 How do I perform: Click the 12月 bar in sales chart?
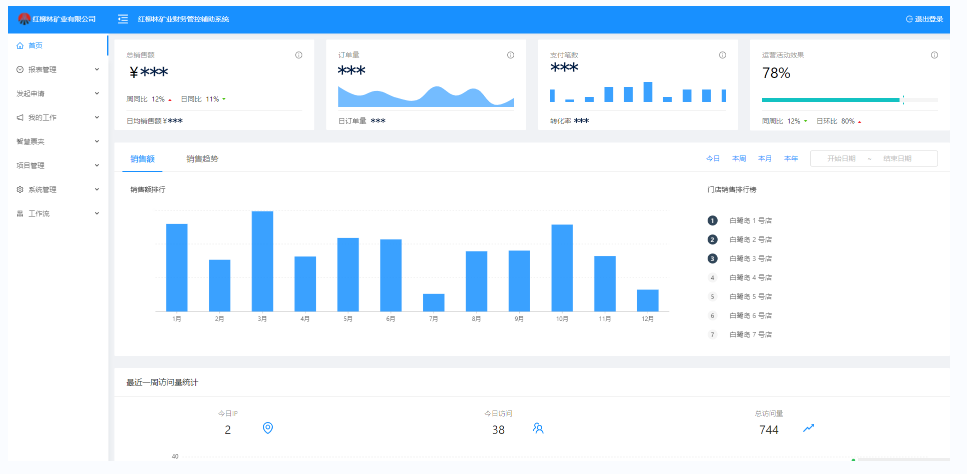[648, 300]
